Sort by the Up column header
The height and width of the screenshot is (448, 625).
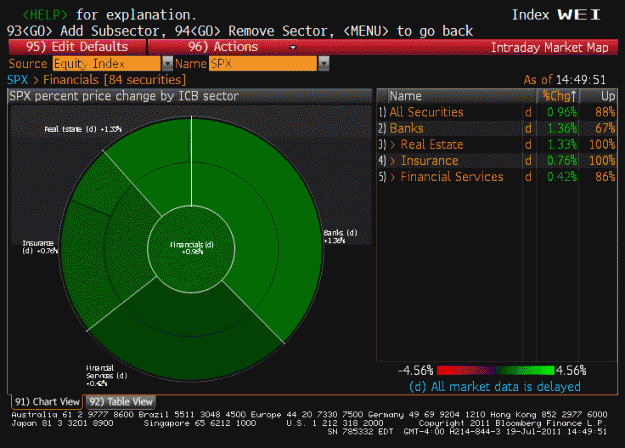(x=608, y=96)
